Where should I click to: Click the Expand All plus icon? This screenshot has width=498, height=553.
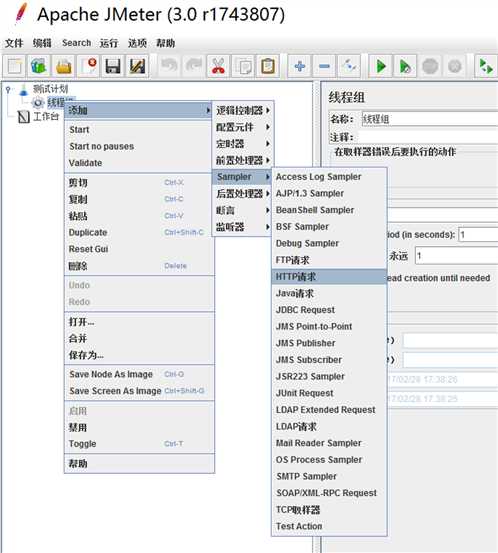click(300, 66)
